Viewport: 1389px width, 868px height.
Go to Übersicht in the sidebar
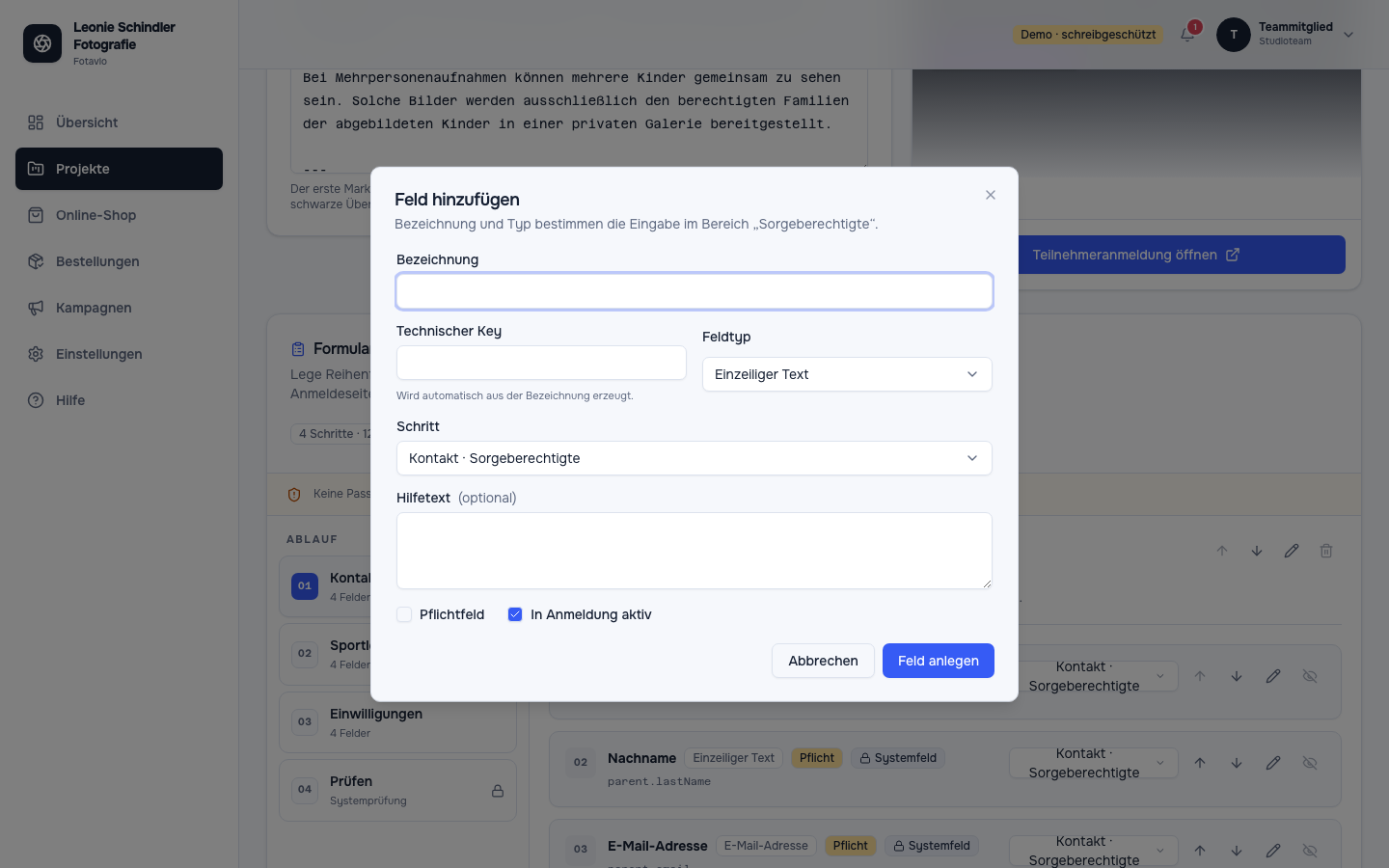[x=119, y=122]
